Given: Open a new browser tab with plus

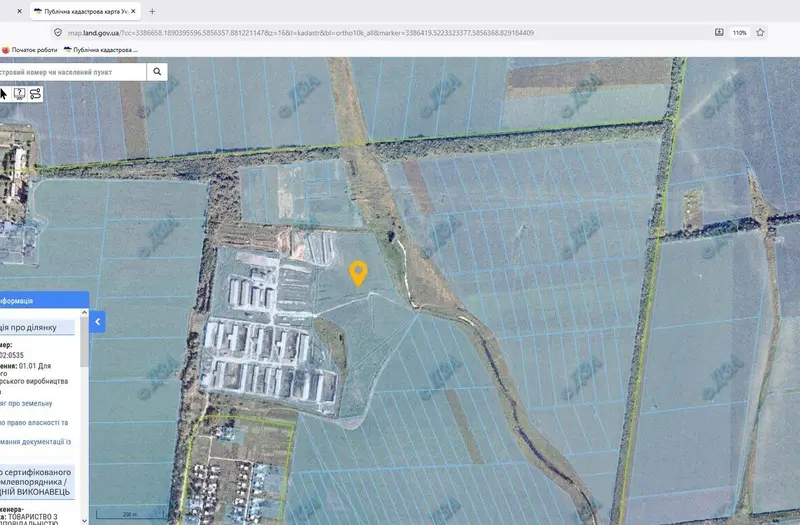Looking at the screenshot, I should 152,11.
